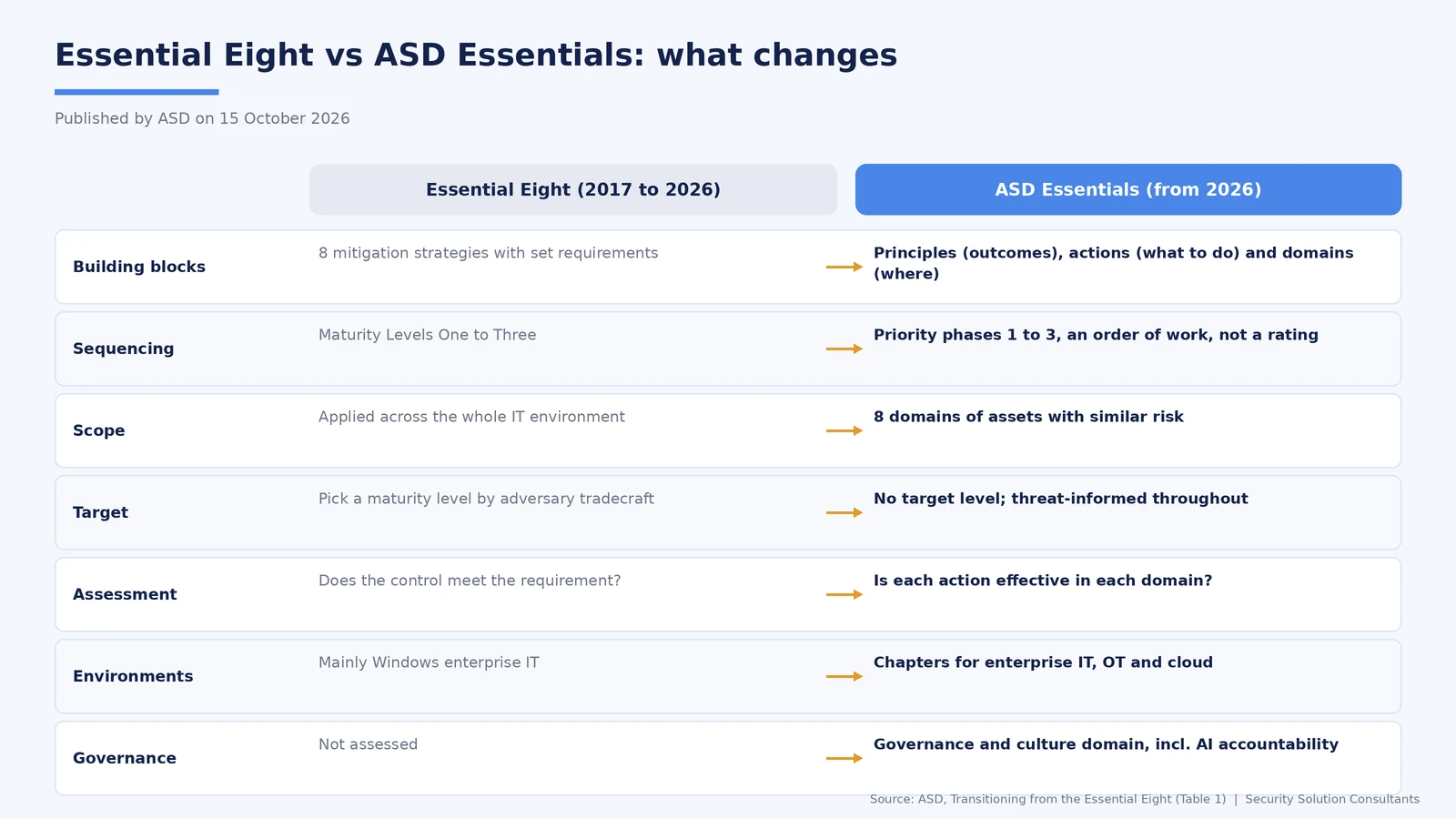This screenshot has height=819, width=1456.
Task: Click the orange arrow in the Governance row
Action: 844,758
